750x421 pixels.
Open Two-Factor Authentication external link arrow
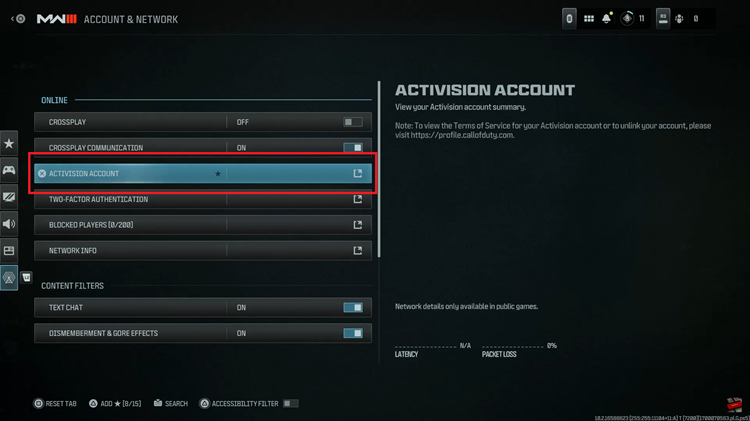pyautogui.click(x=357, y=199)
